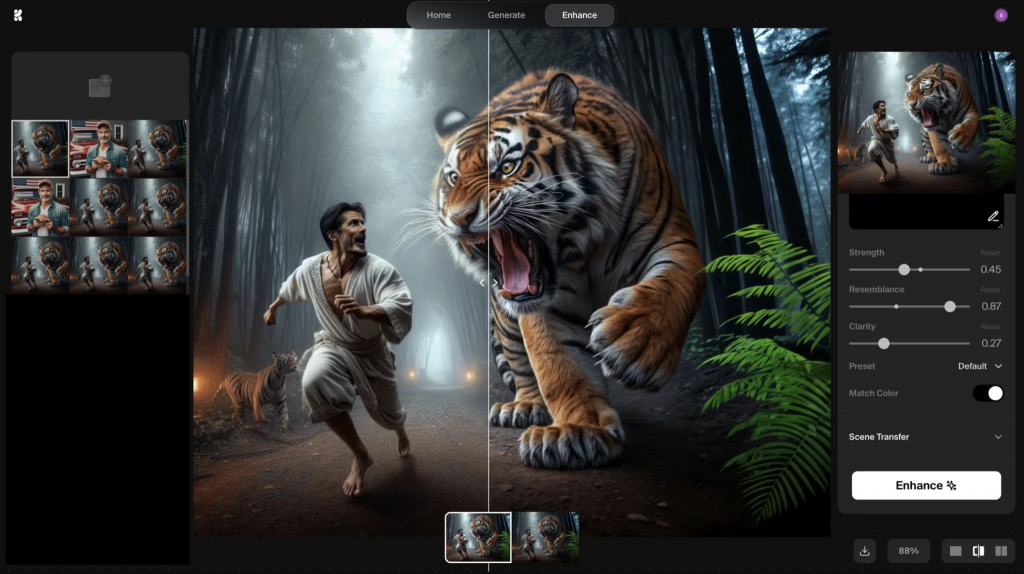Click the Krea logo icon
Viewport: 1024px width, 574px height.
(x=18, y=15)
